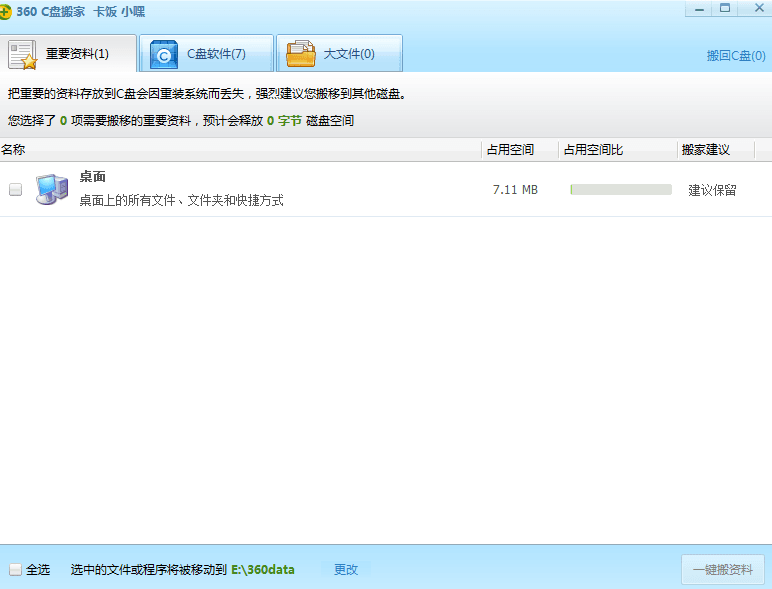
Task: Click the 重要资料 document star icon
Action: pyautogui.click(x=23, y=54)
